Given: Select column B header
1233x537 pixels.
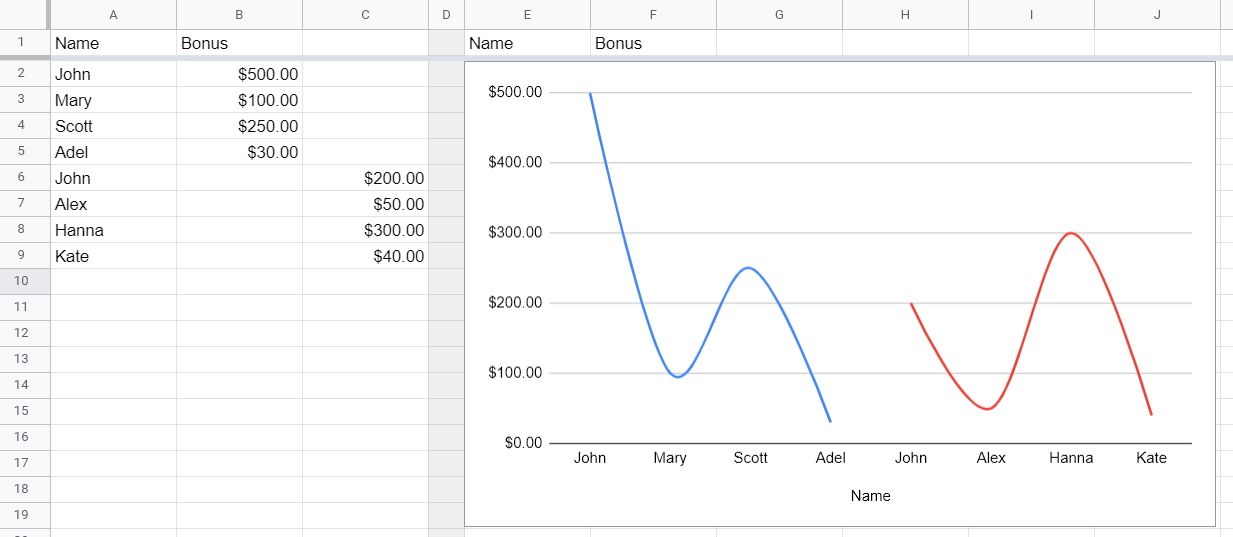Looking at the screenshot, I should (239, 14).
